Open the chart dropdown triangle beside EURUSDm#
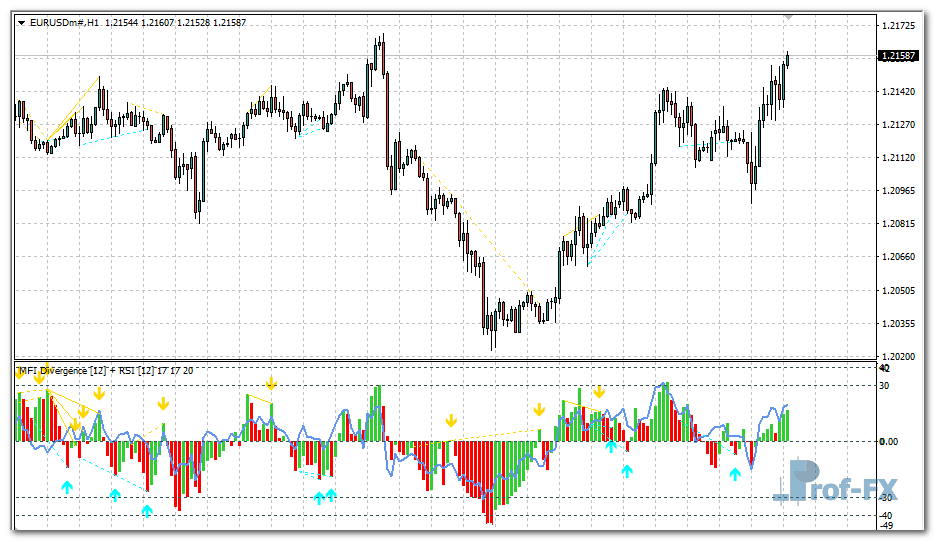The width and height of the screenshot is (935, 541). point(22,22)
